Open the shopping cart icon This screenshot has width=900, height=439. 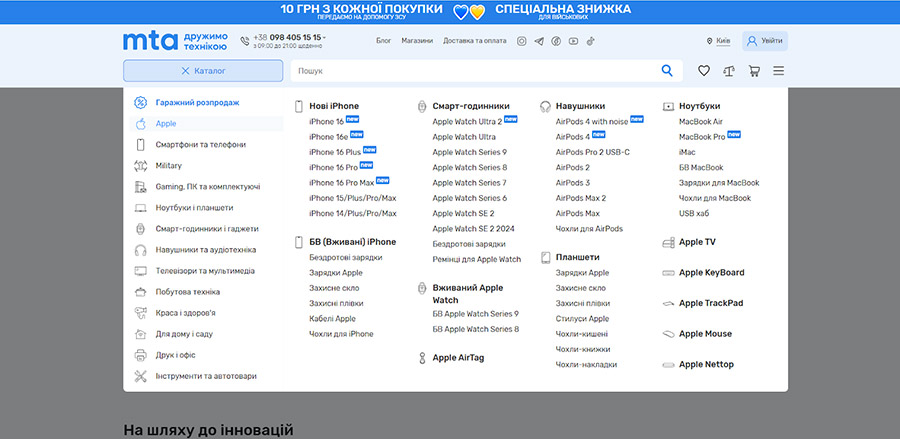[754, 71]
